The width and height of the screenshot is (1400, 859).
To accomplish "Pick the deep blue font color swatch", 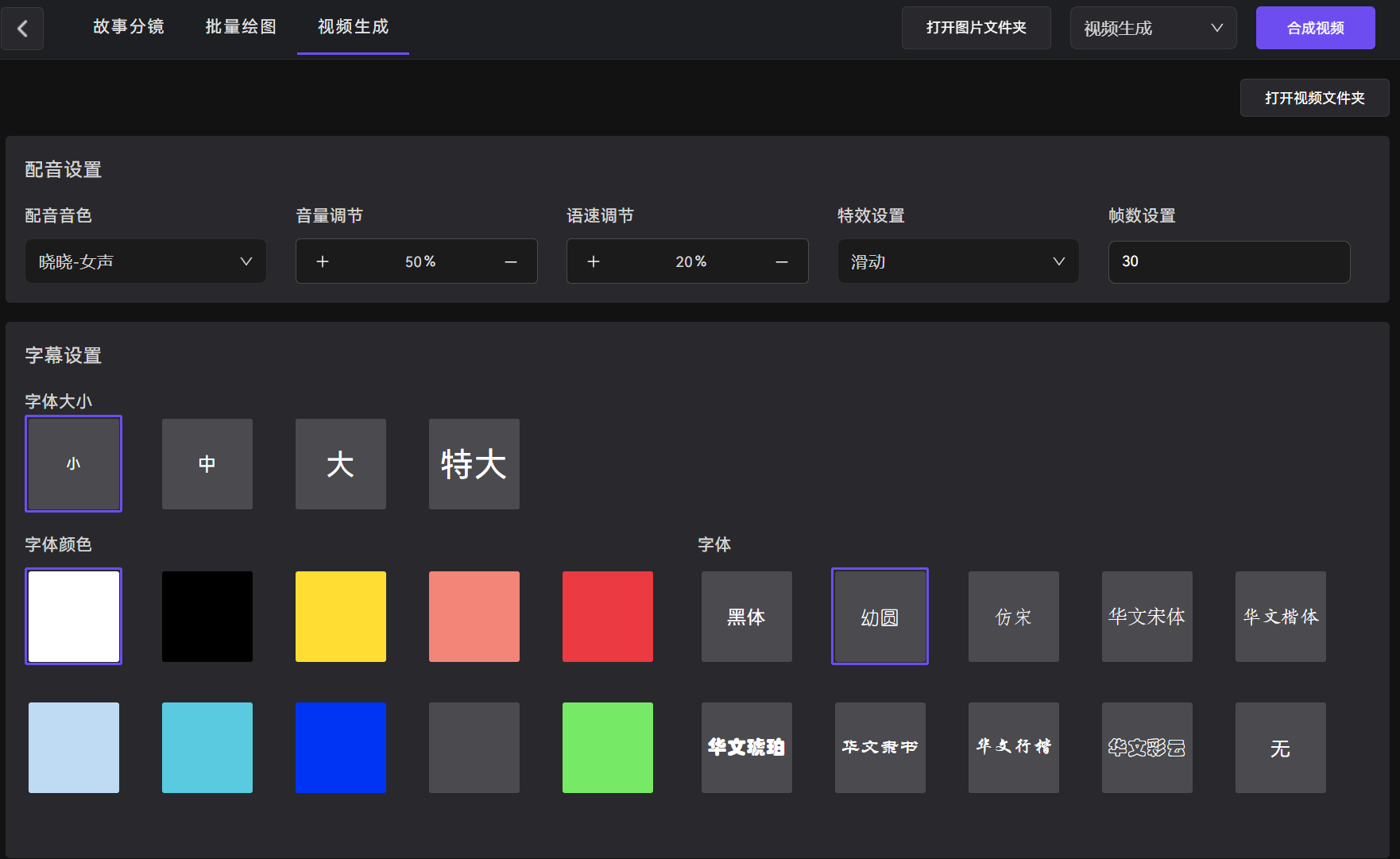I will [341, 748].
